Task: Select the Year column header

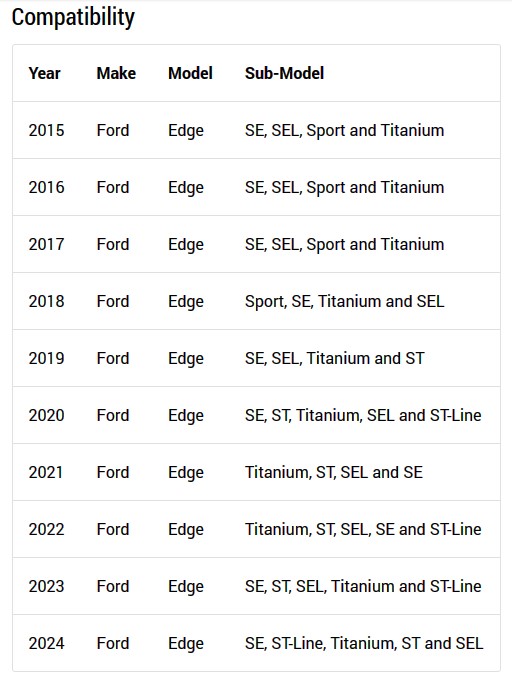Action: 44,73
